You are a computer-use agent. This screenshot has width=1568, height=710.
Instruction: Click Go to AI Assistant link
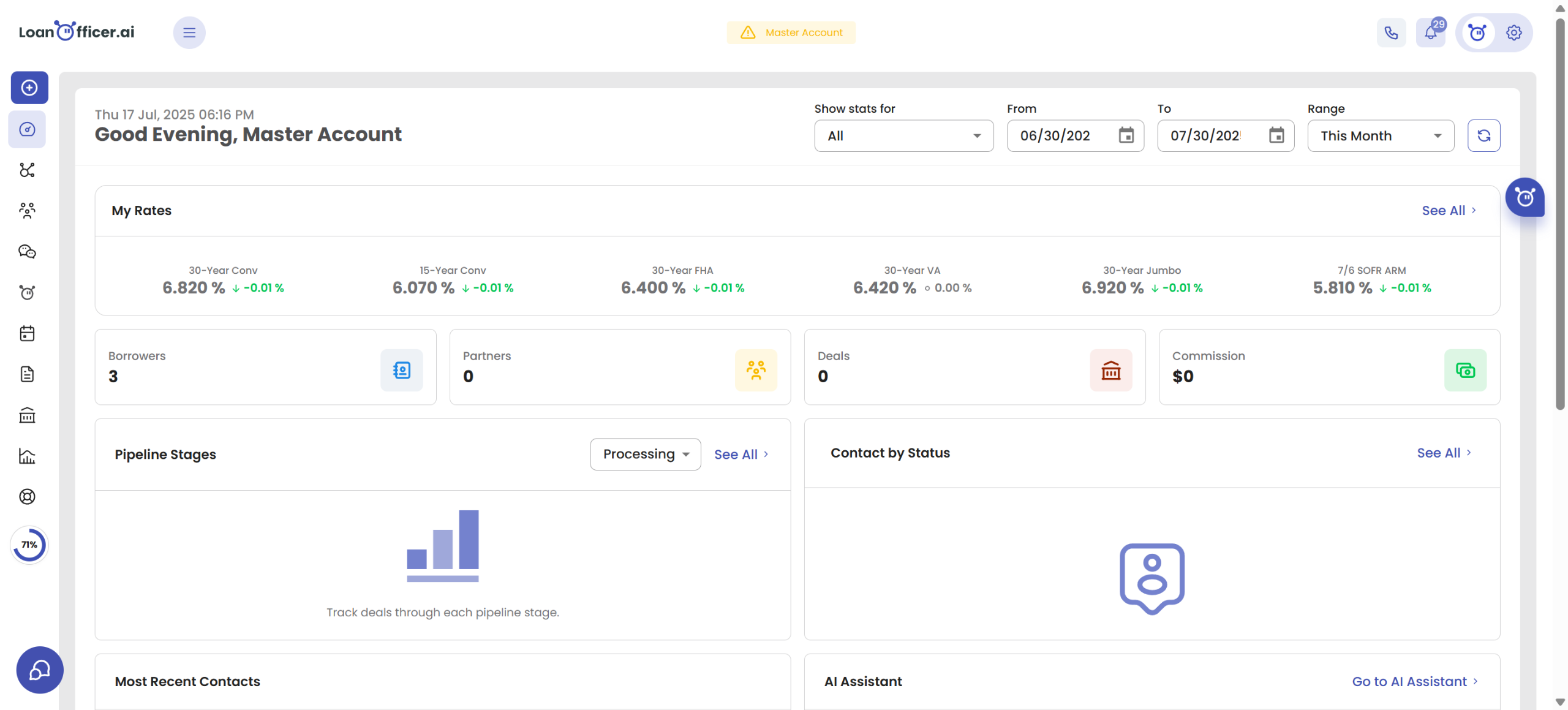tap(1414, 681)
